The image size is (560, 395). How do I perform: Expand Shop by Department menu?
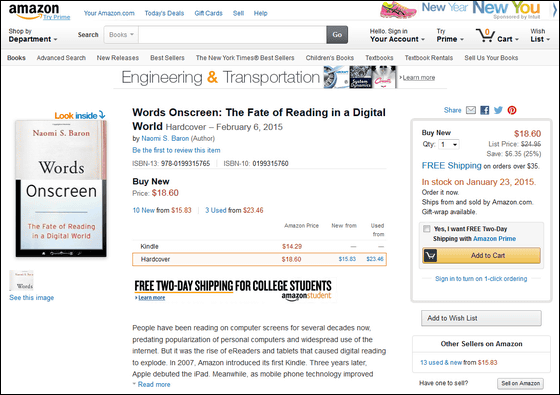33,35
